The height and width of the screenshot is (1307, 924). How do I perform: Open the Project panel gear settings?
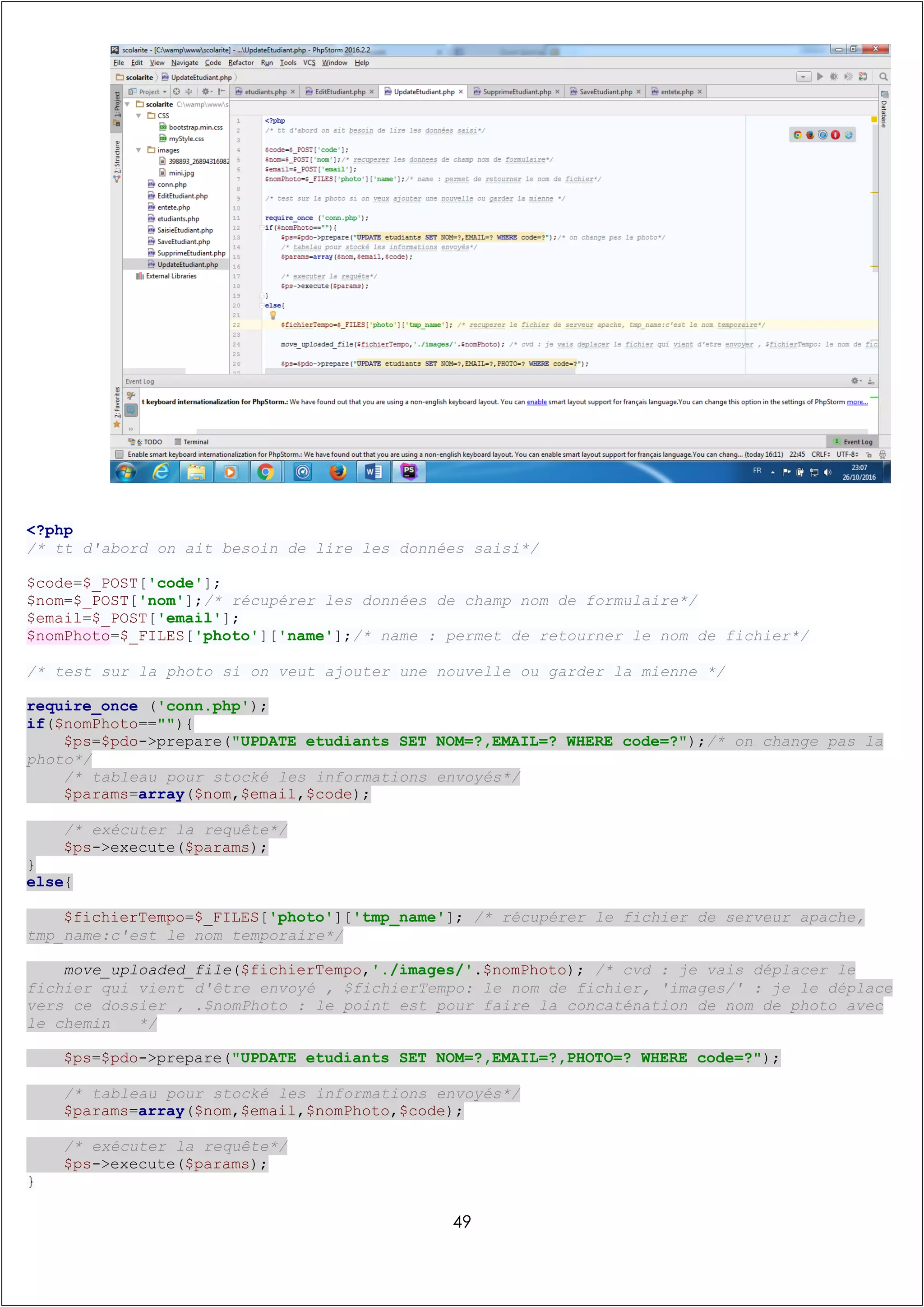207,92
